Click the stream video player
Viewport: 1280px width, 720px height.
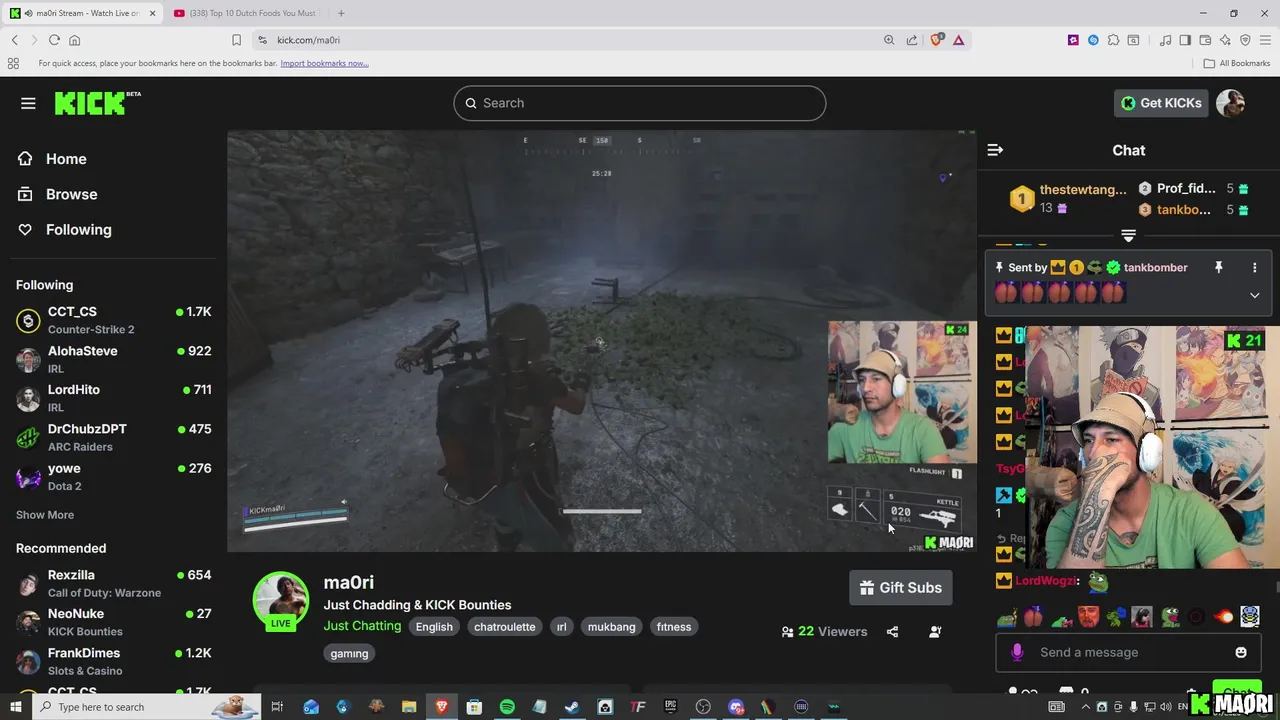tap(602, 341)
